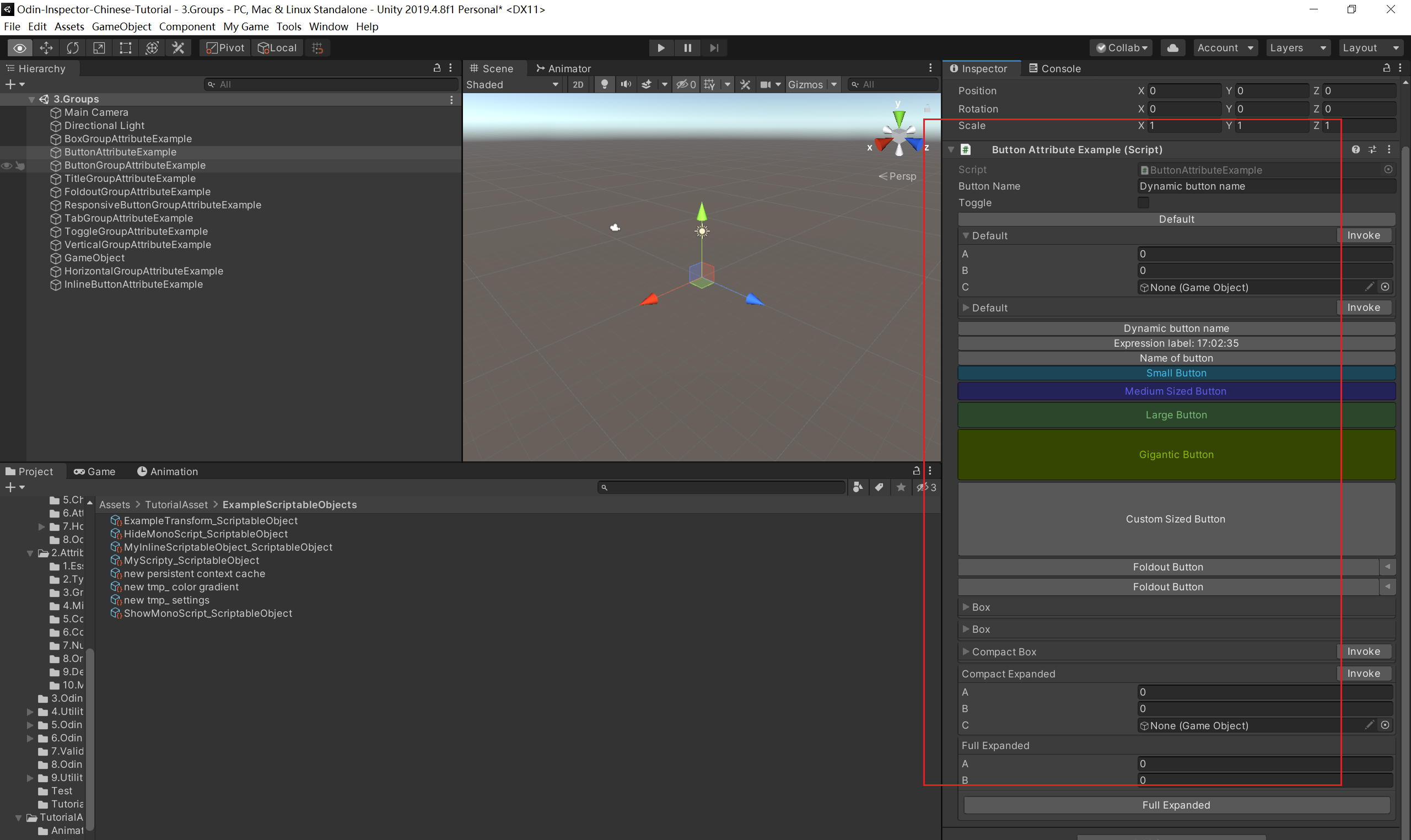Open the Account dropdown

1225,48
